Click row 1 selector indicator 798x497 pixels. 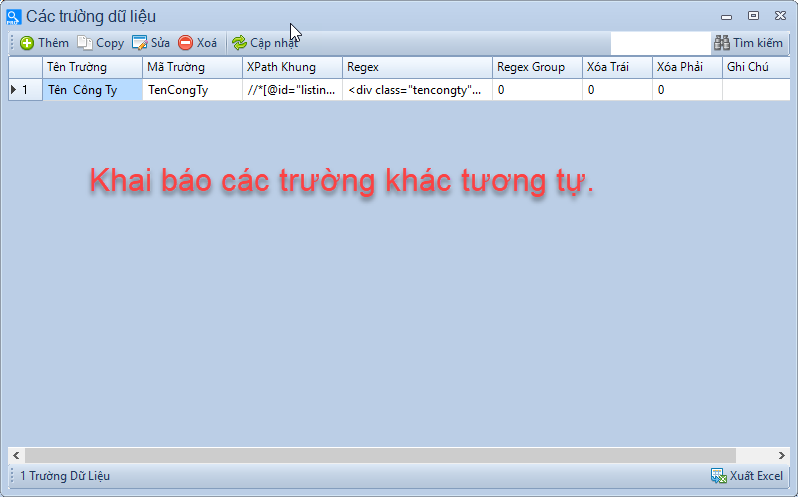(25, 90)
